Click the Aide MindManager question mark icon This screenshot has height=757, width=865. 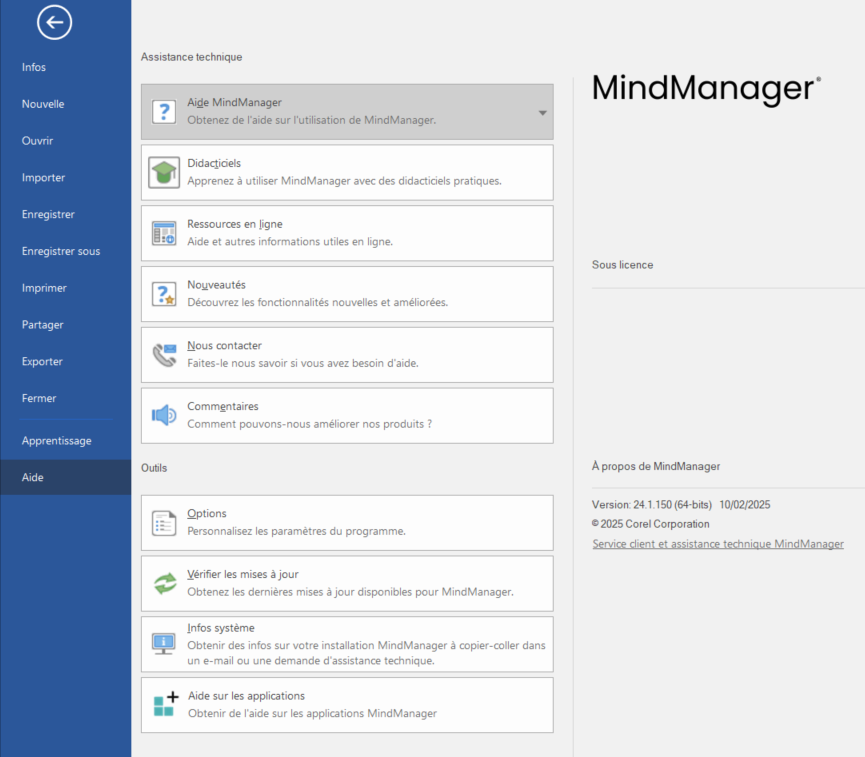(164, 112)
